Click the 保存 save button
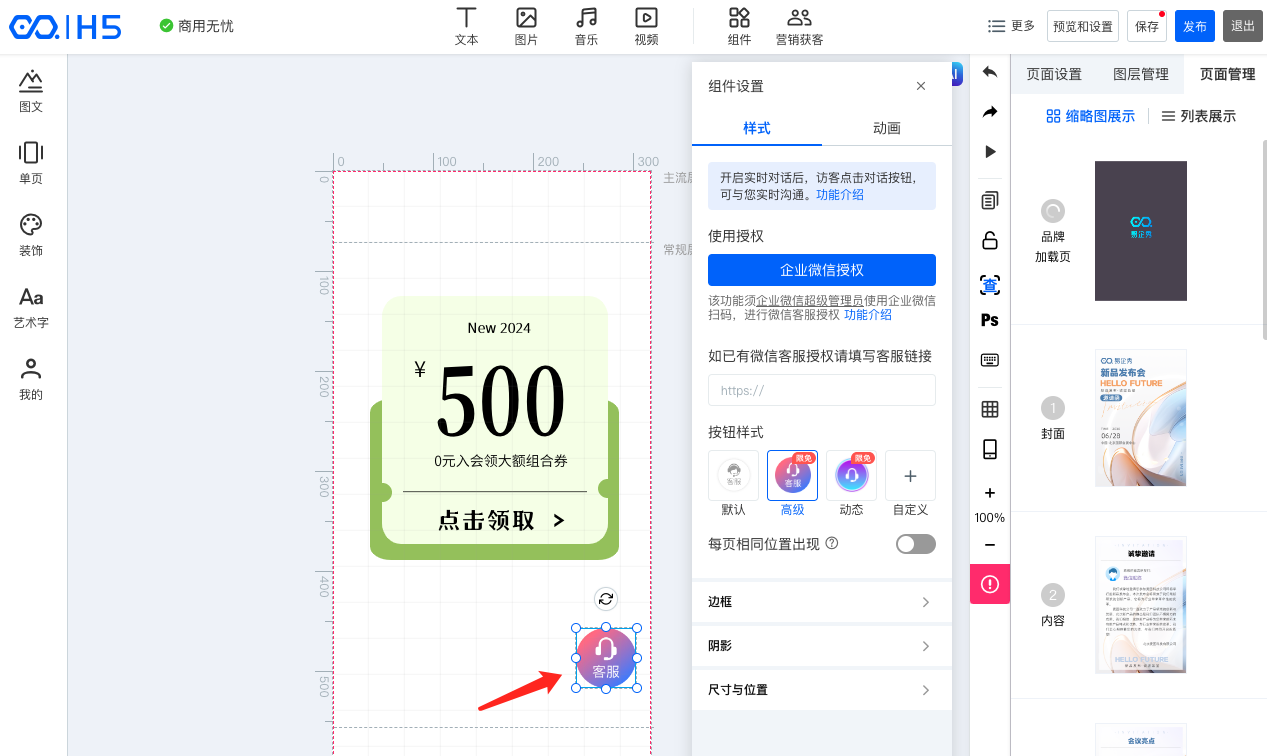This screenshot has width=1267, height=756. (x=1147, y=26)
